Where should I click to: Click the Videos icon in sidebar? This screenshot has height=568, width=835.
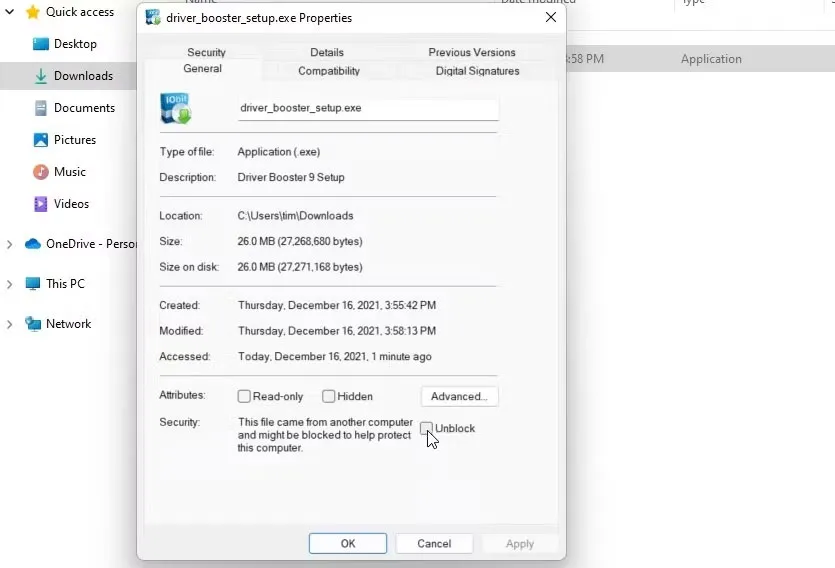tap(40, 204)
